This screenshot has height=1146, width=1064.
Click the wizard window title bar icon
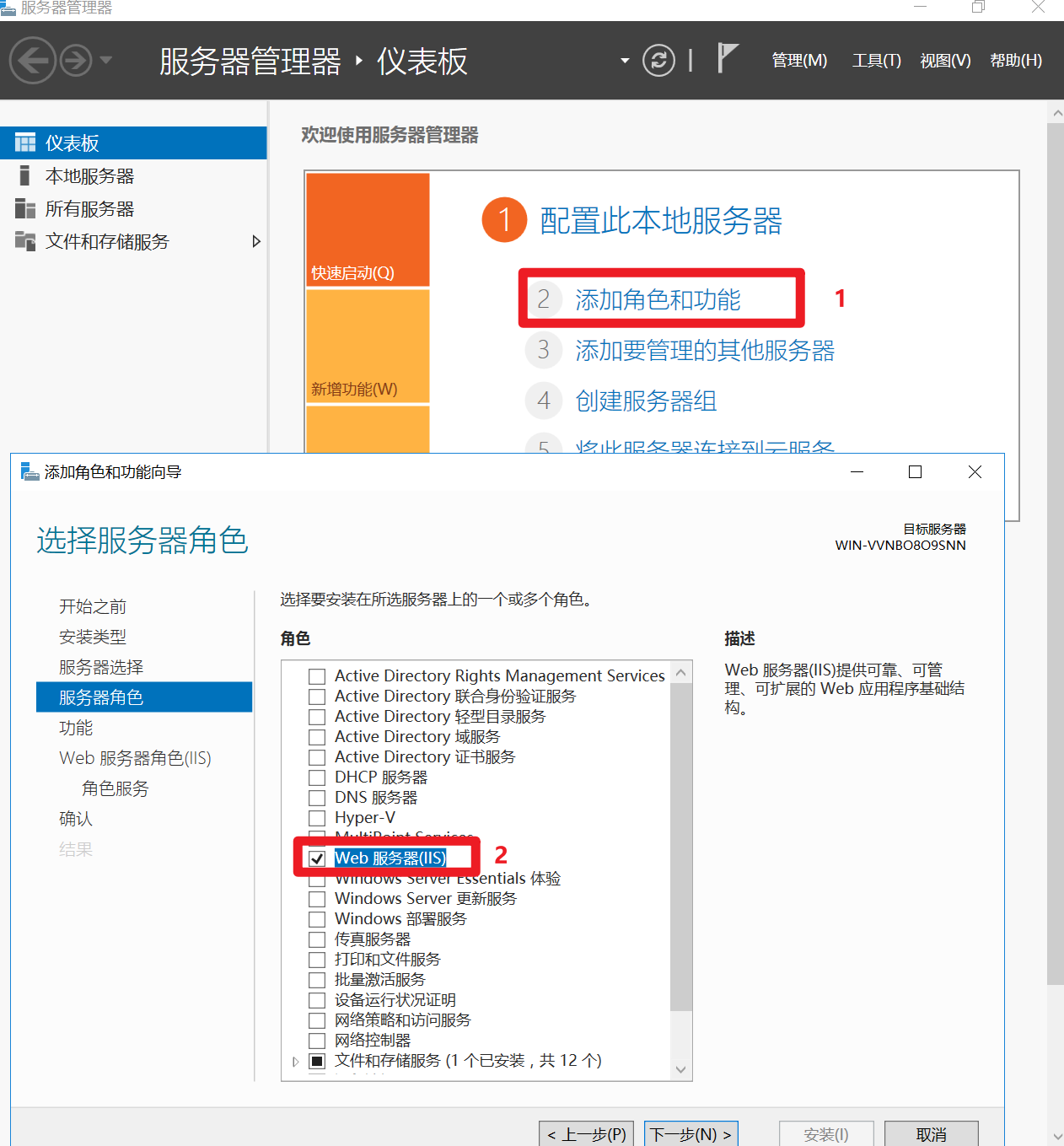pos(30,471)
